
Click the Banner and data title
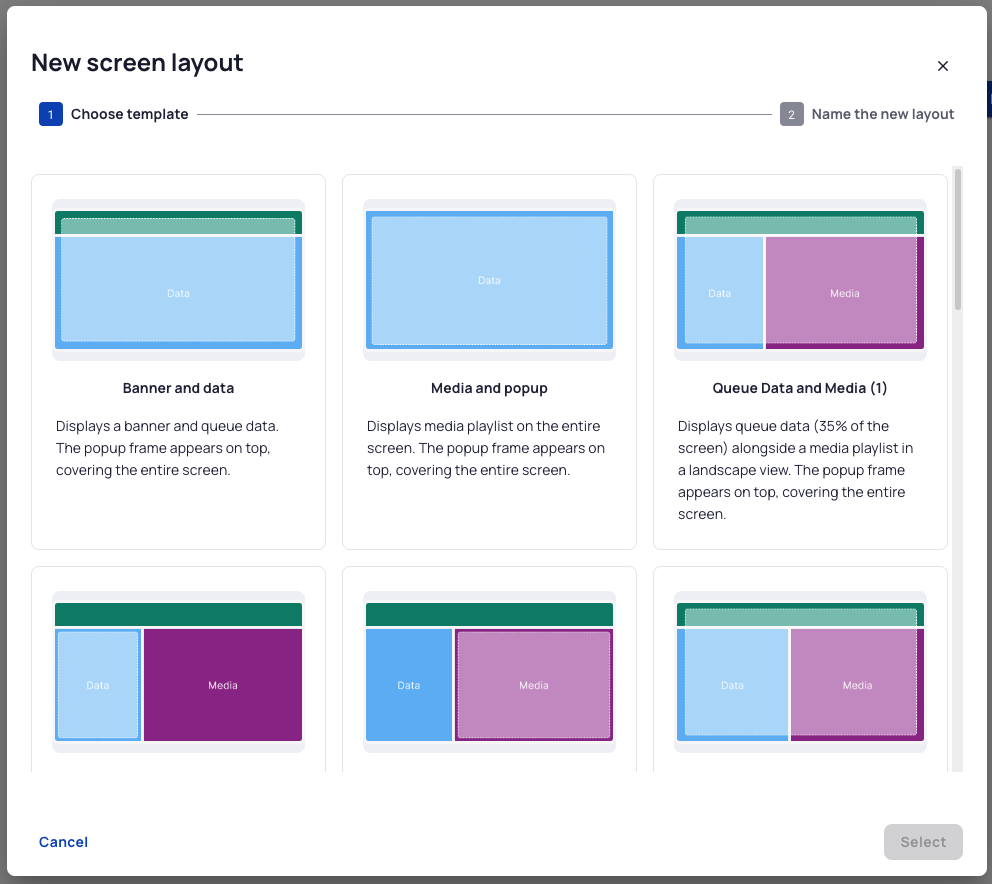178,388
